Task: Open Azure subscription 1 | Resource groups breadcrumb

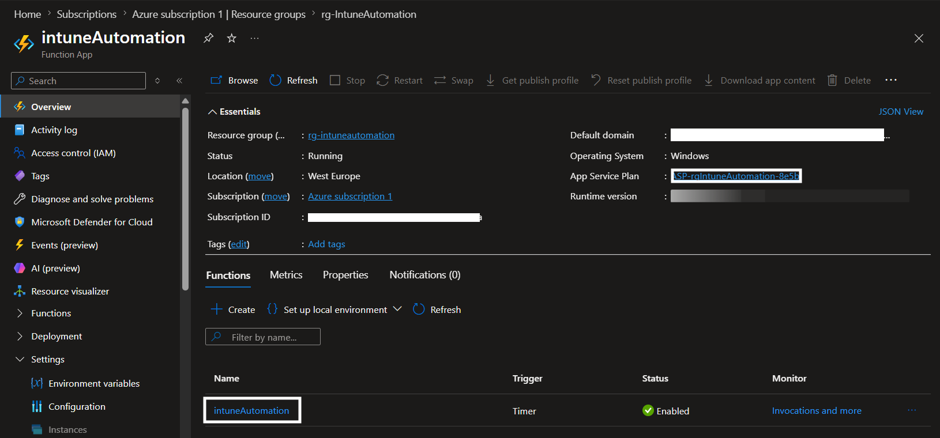Action: click(219, 14)
